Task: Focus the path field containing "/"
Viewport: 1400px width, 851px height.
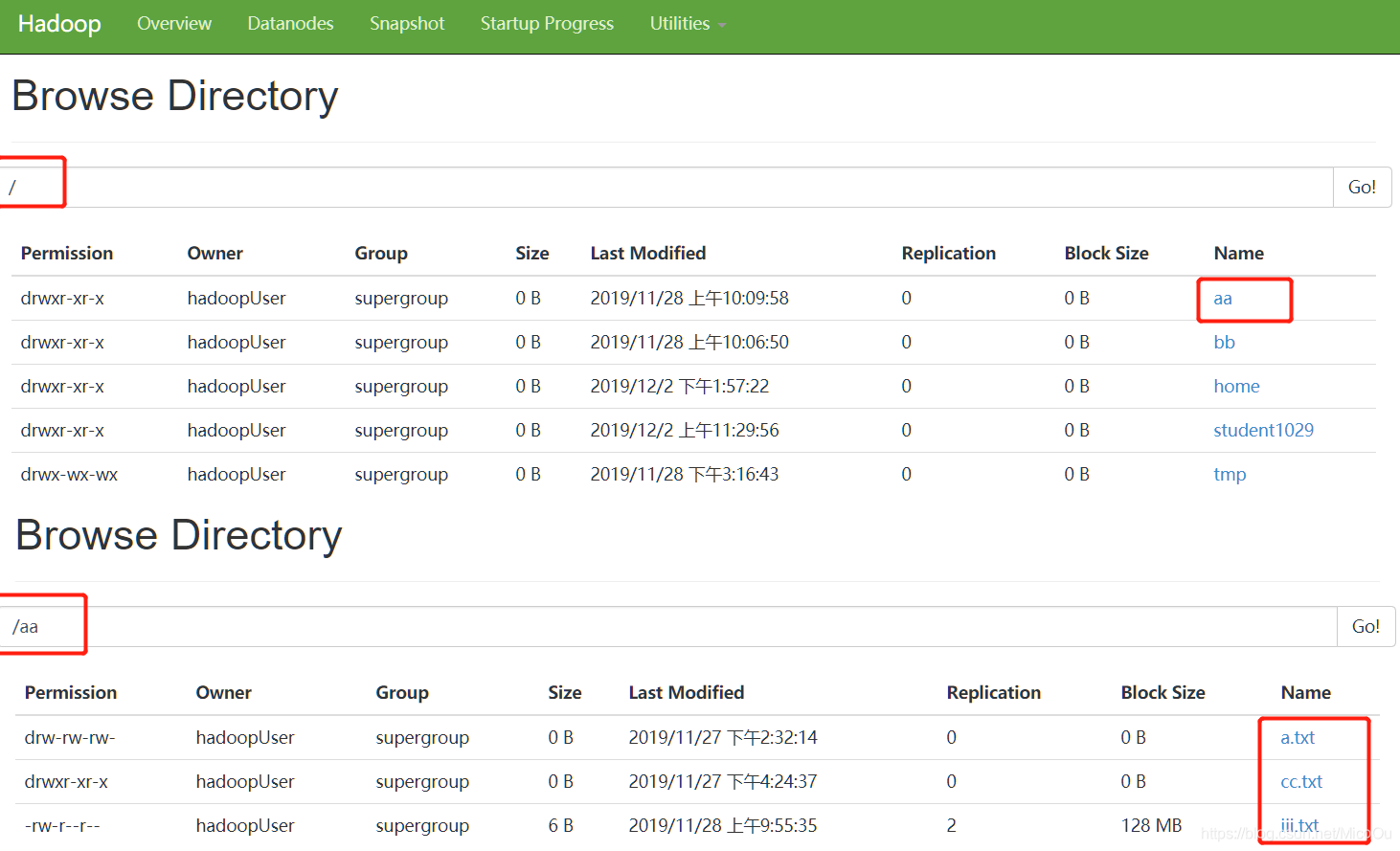Action: click(667, 187)
